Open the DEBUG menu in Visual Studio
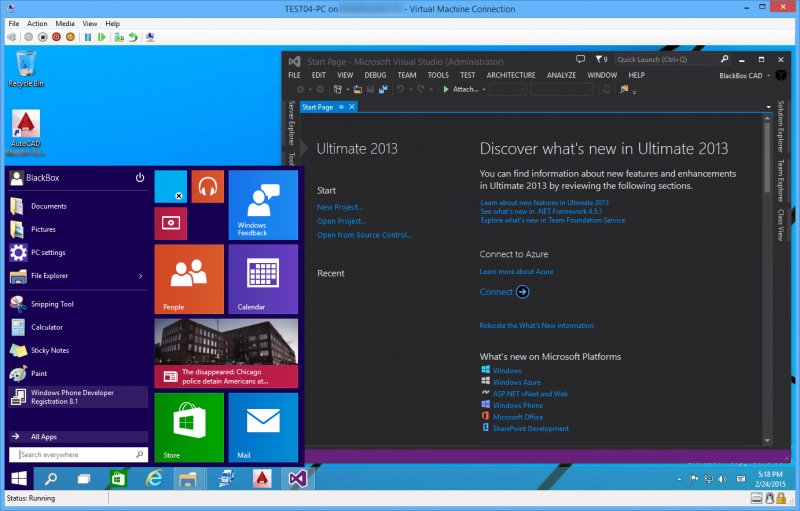The width and height of the screenshot is (800, 511). 375,75
